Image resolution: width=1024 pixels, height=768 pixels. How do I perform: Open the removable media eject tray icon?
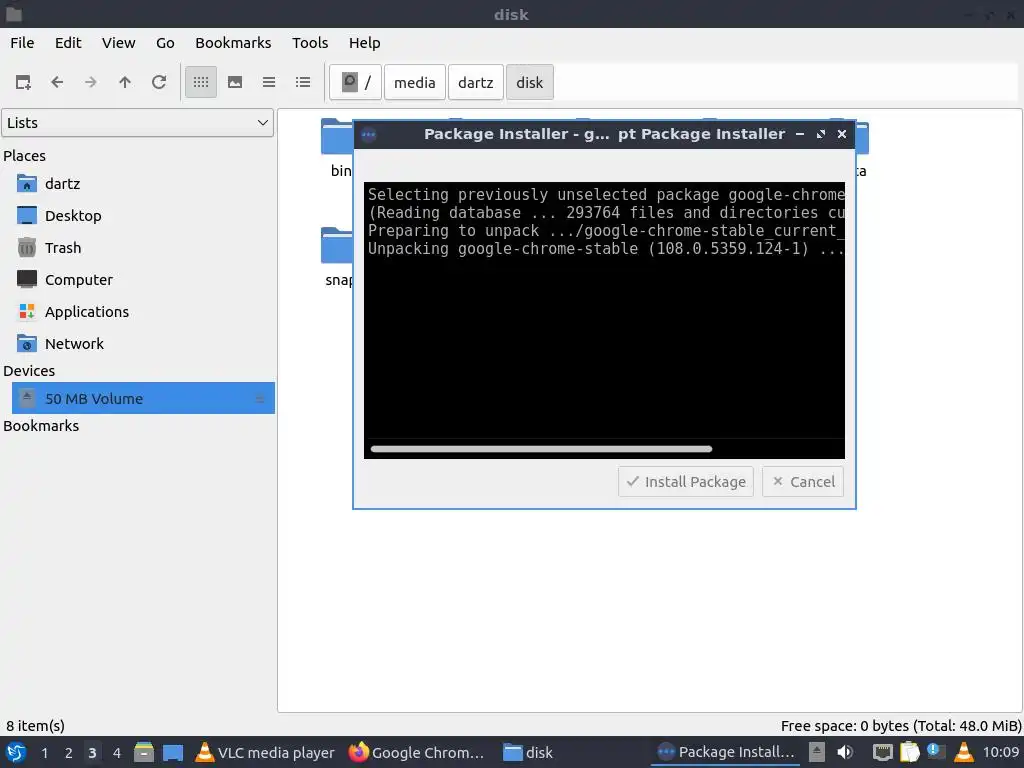point(817,752)
